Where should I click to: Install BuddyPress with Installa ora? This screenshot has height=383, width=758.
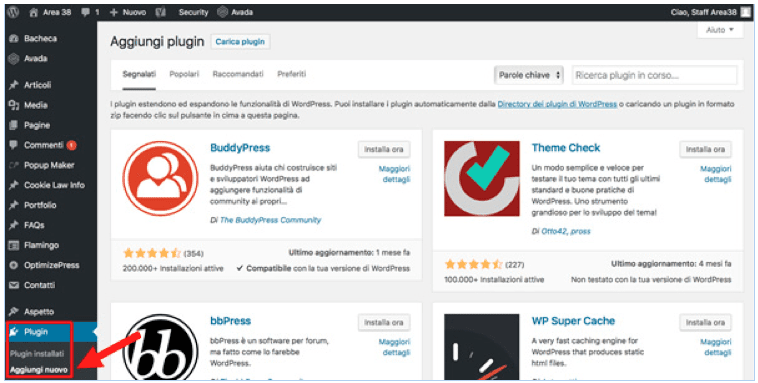[x=384, y=149]
